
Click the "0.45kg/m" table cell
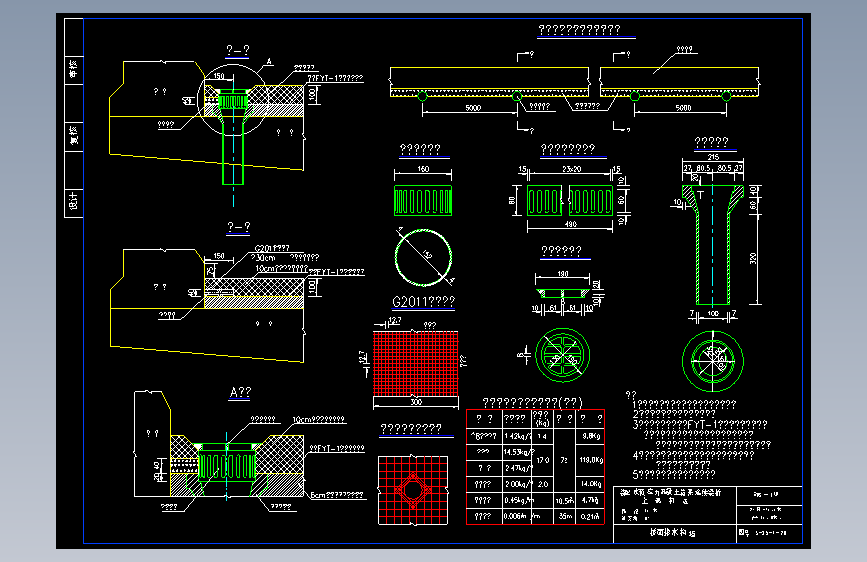click(x=517, y=500)
